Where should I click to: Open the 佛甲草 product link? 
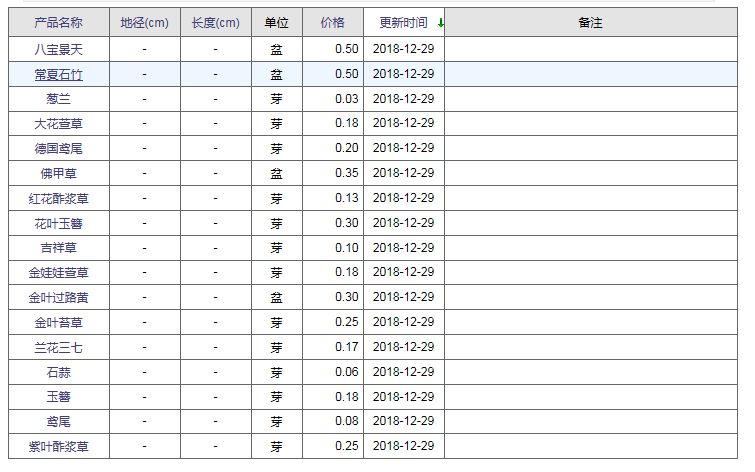(58, 174)
